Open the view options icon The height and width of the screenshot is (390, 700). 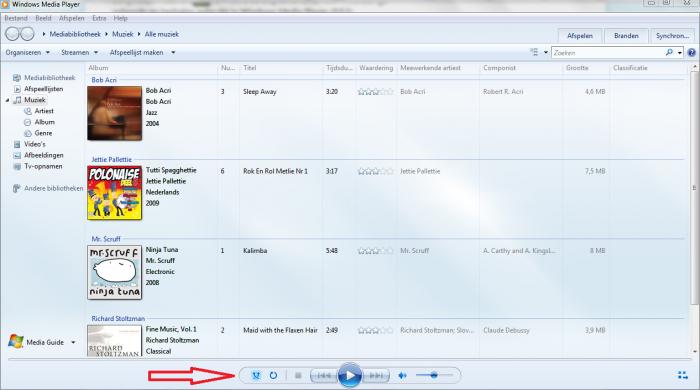tap(534, 52)
